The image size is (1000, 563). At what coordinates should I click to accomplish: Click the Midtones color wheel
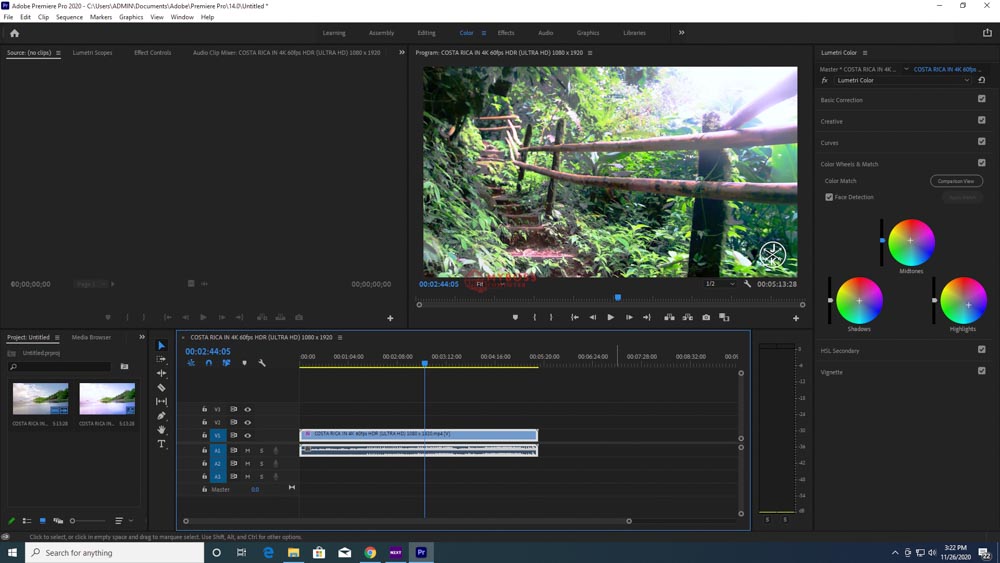coord(911,241)
